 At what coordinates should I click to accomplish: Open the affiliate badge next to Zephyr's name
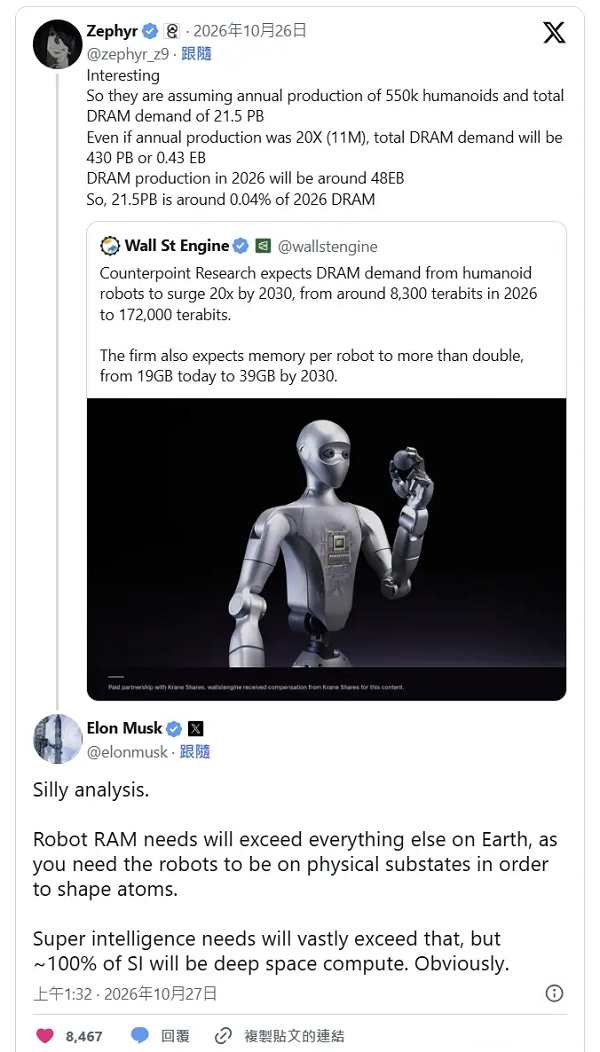(172, 31)
